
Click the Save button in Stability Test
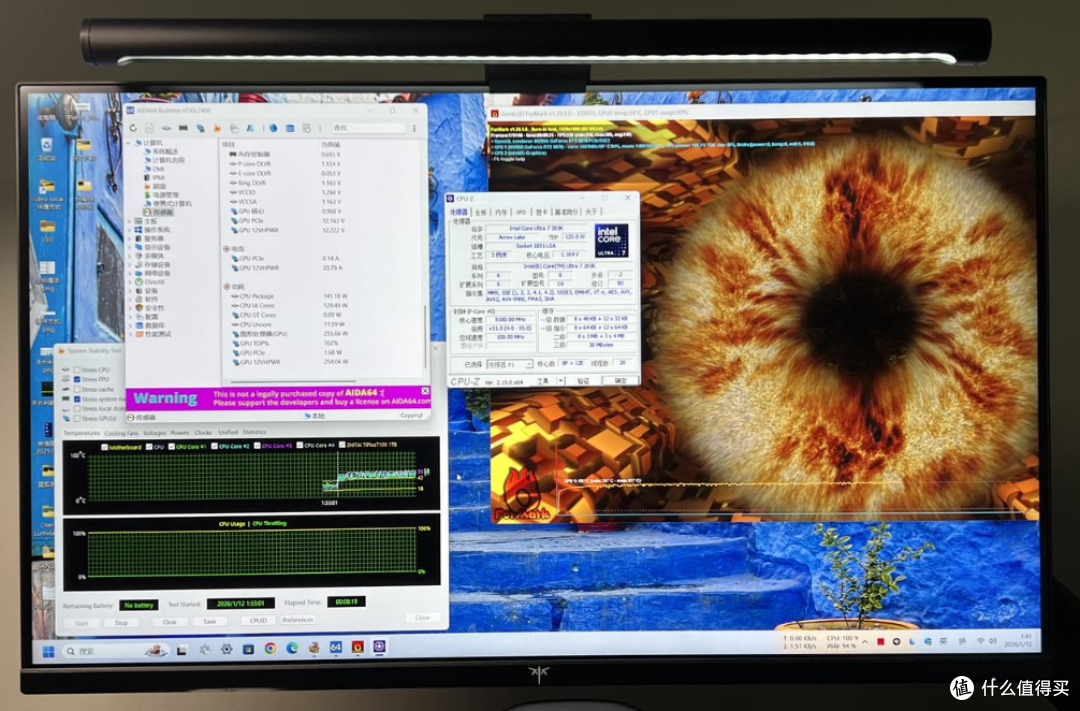209,621
